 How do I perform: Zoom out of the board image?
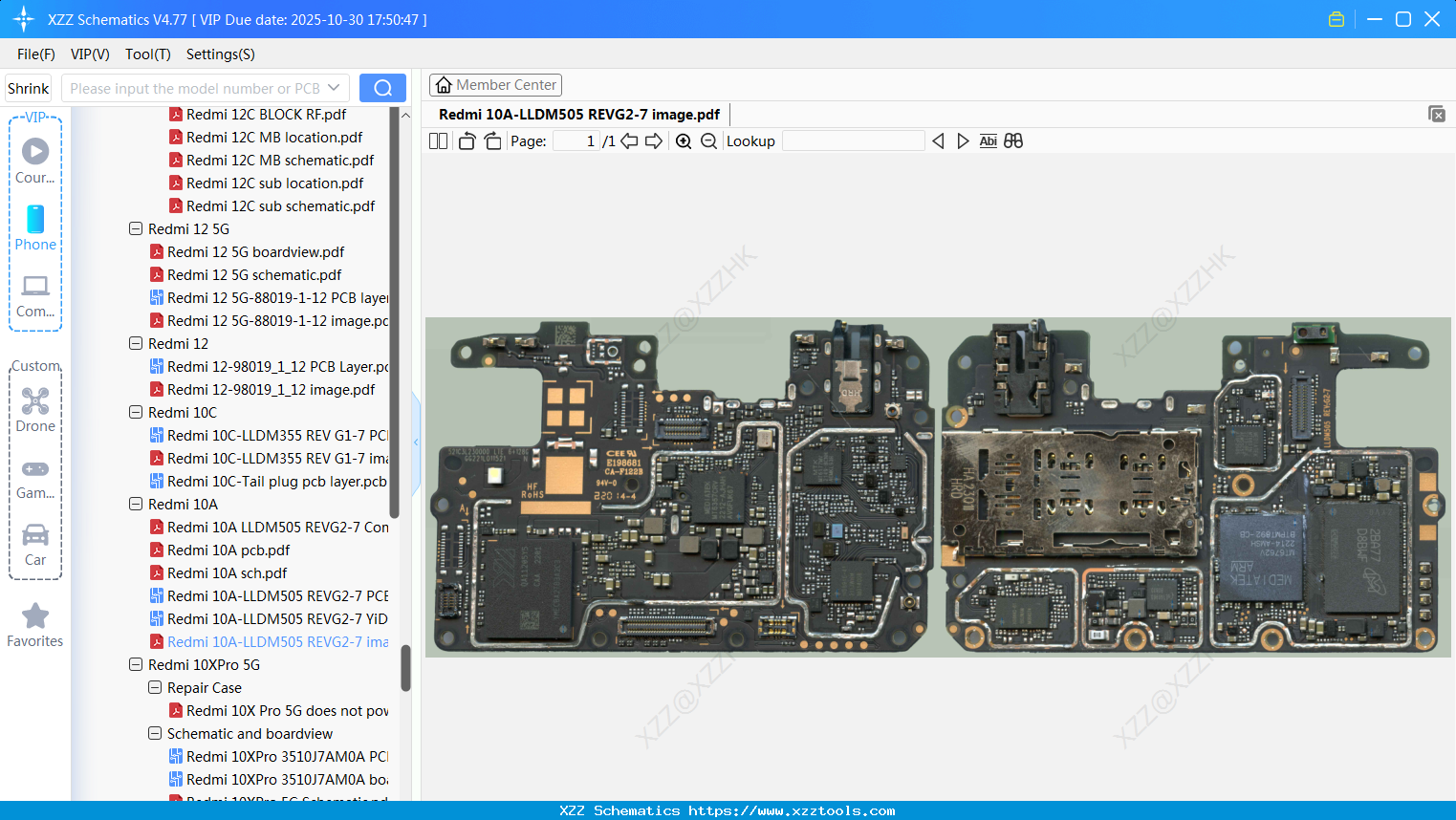pos(708,140)
